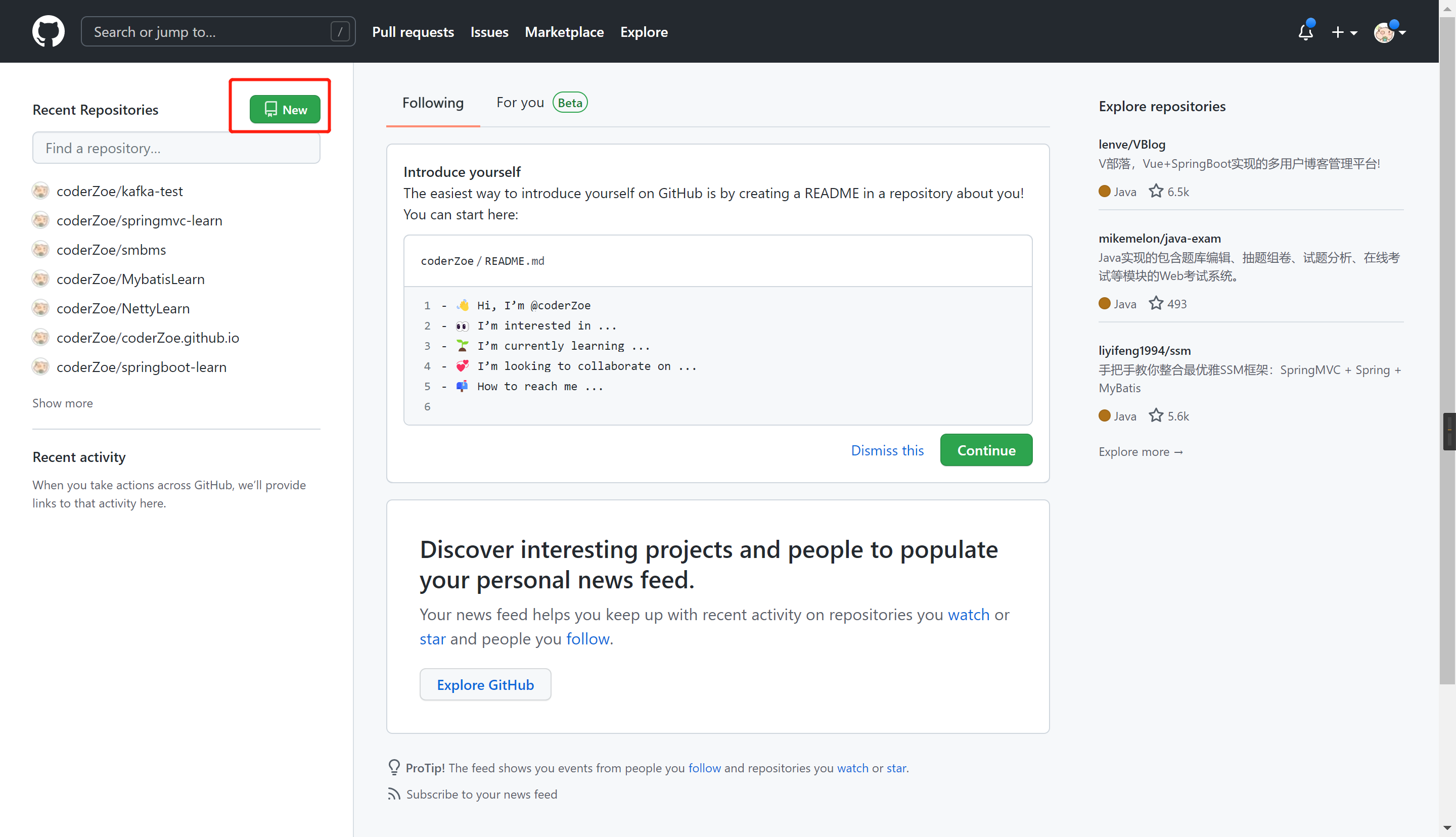Open the lenve/VBlog repository link

[1132, 144]
